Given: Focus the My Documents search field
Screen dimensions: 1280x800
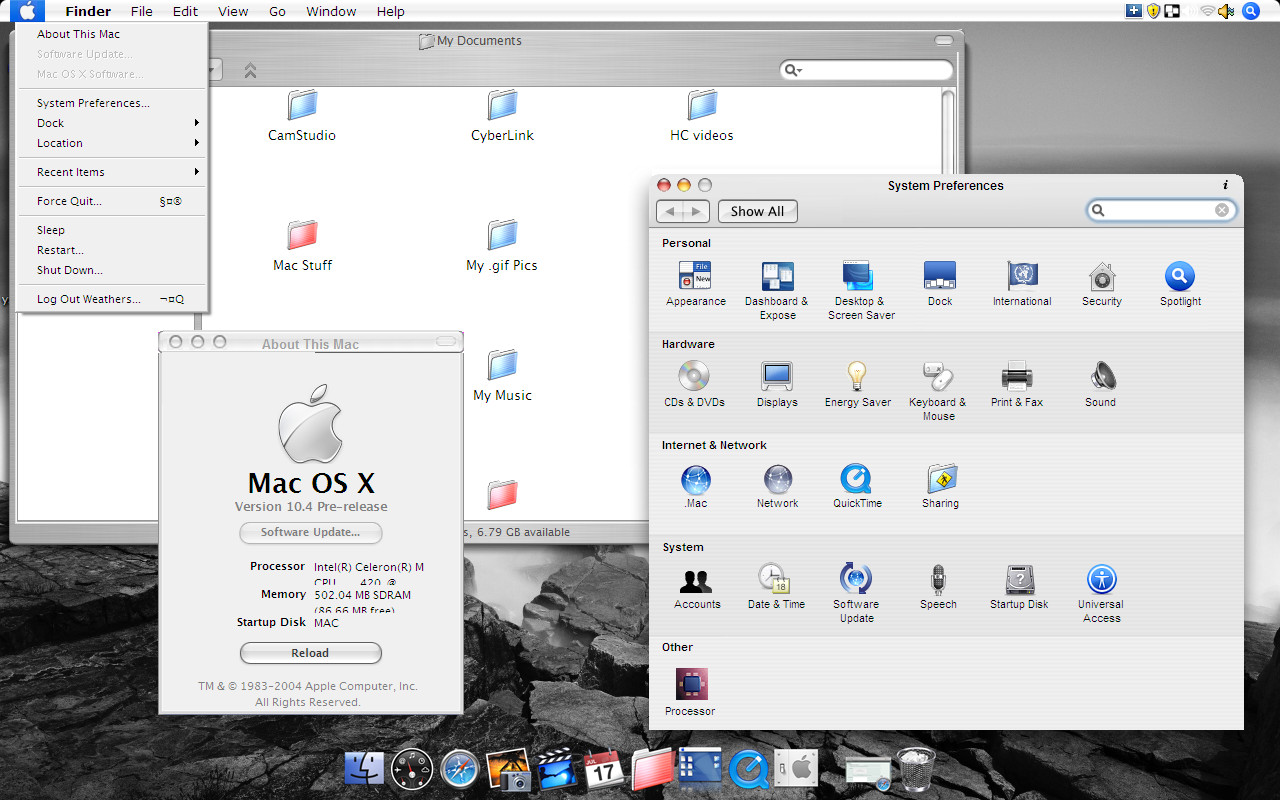Looking at the screenshot, I should click(x=866, y=70).
